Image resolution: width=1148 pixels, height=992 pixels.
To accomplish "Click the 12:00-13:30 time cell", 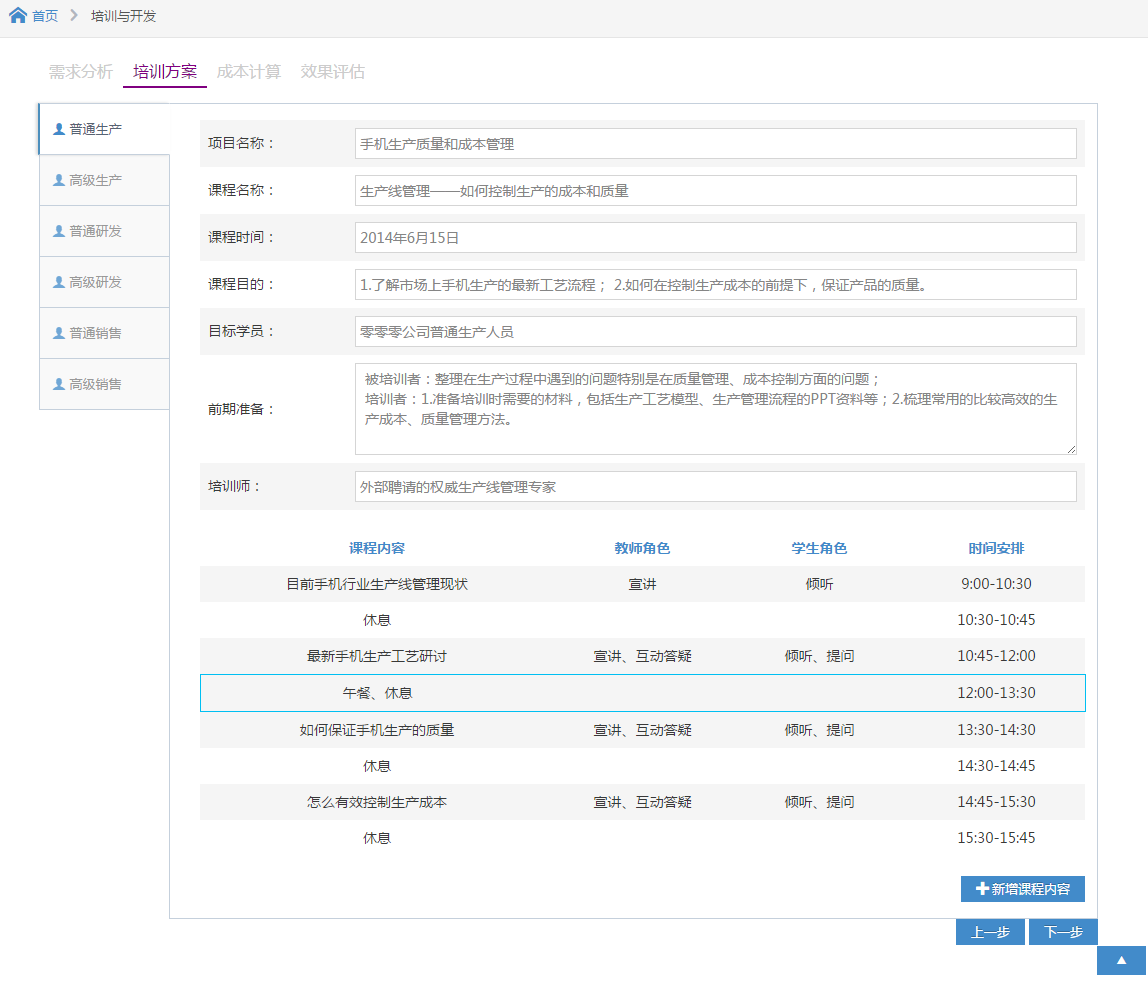I will coord(996,693).
